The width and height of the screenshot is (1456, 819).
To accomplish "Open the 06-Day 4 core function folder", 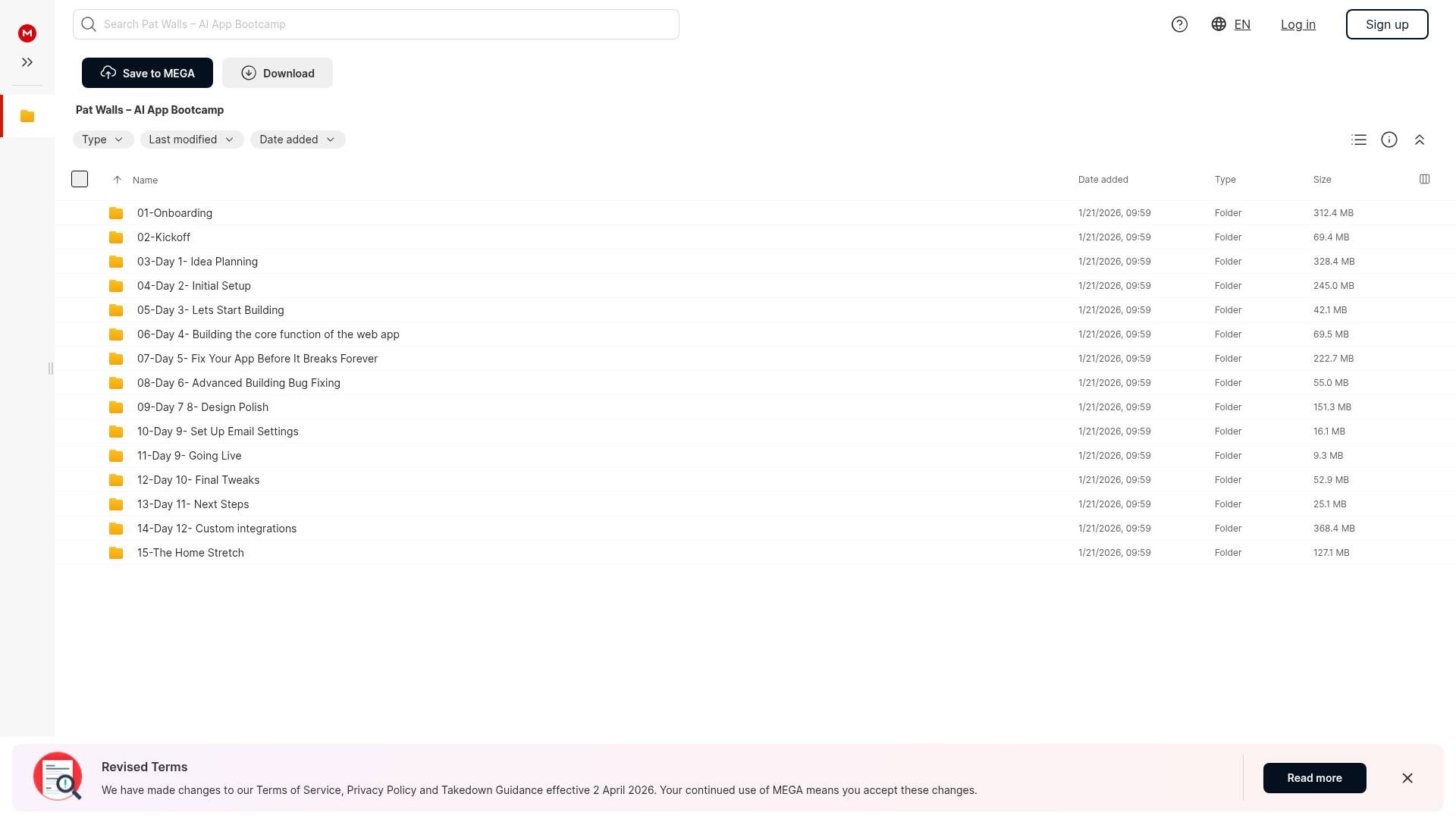I will pos(268,334).
